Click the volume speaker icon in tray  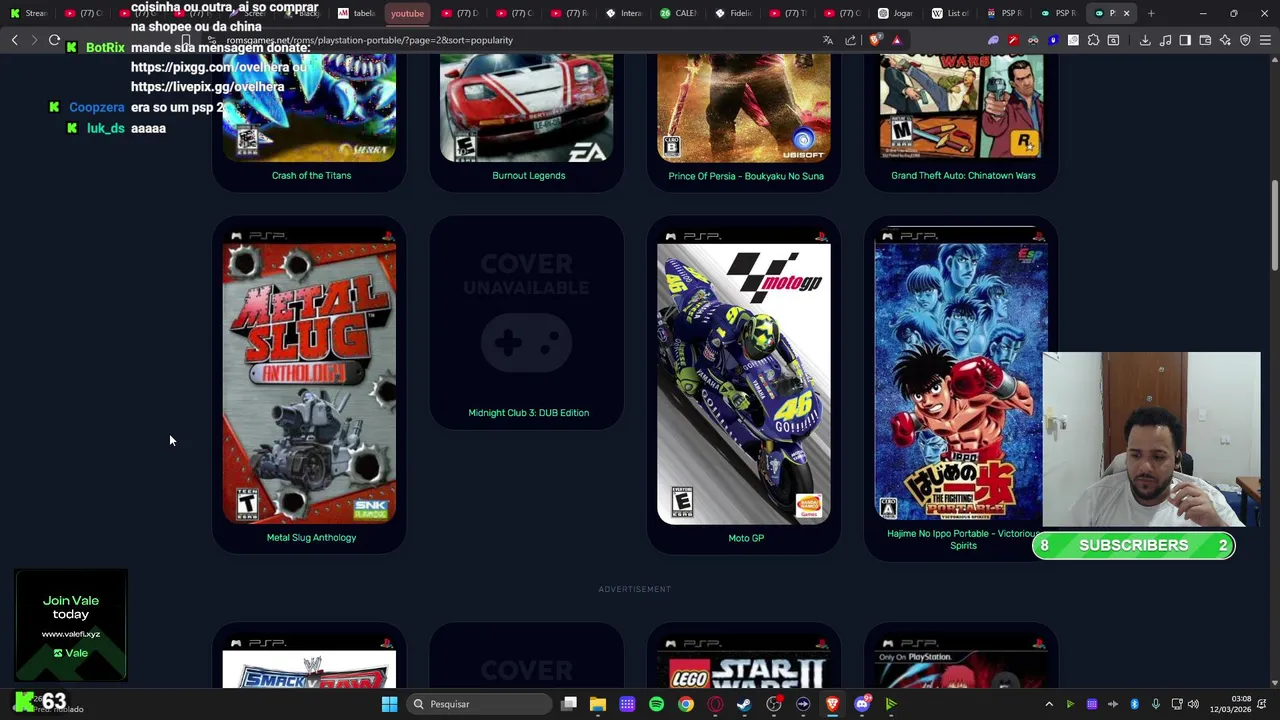pyautogui.click(x=1193, y=704)
